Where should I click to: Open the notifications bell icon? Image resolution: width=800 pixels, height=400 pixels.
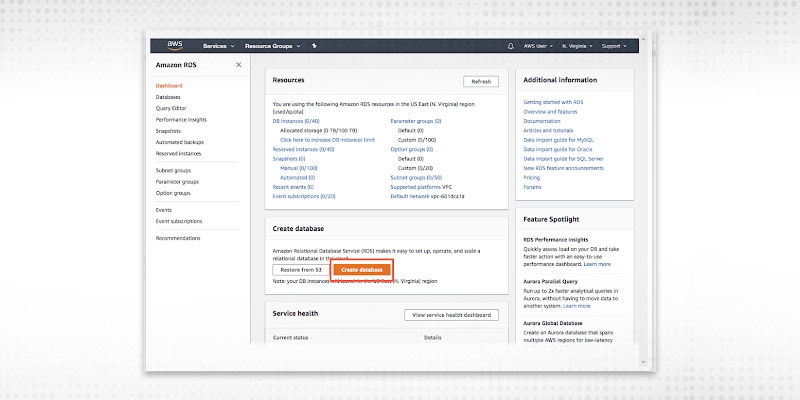(x=511, y=46)
